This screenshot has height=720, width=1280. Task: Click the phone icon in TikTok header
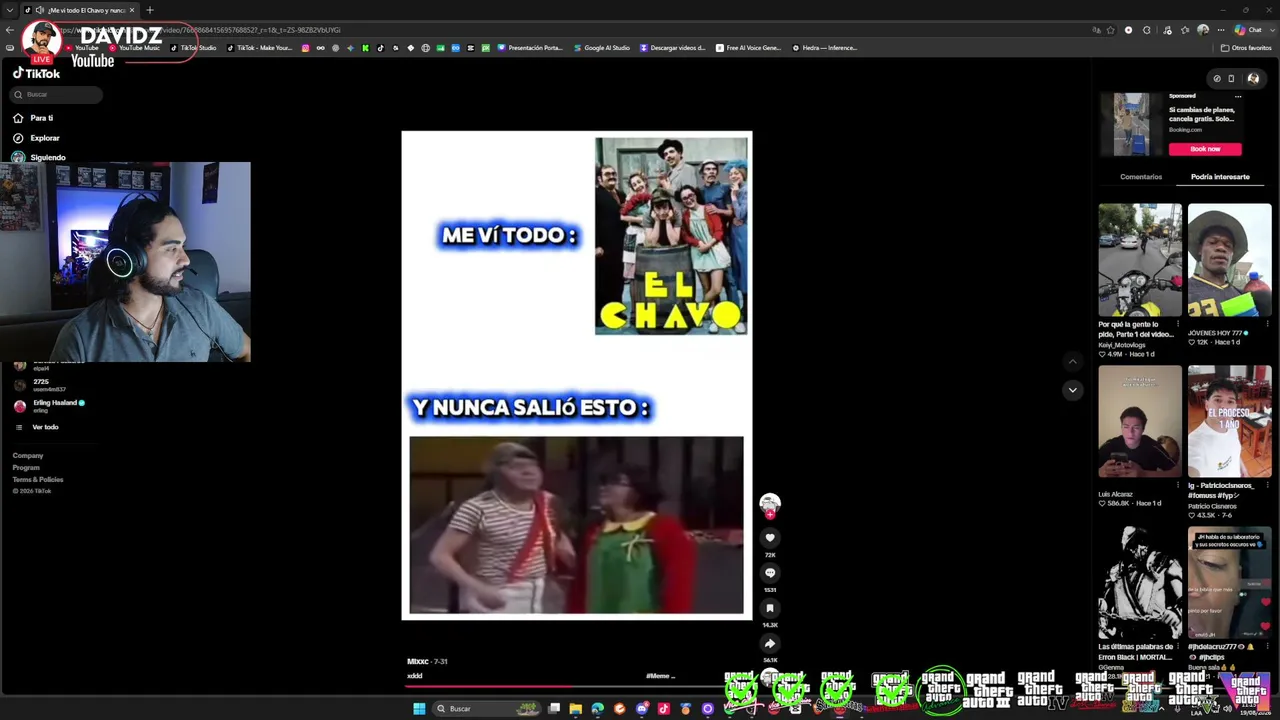pos(1231,78)
